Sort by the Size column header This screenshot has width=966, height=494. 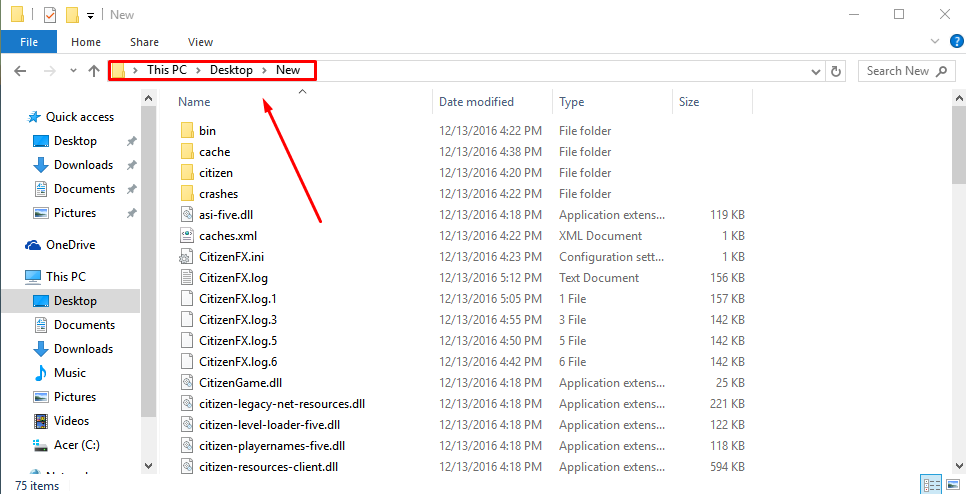click(x=689, y=102)
